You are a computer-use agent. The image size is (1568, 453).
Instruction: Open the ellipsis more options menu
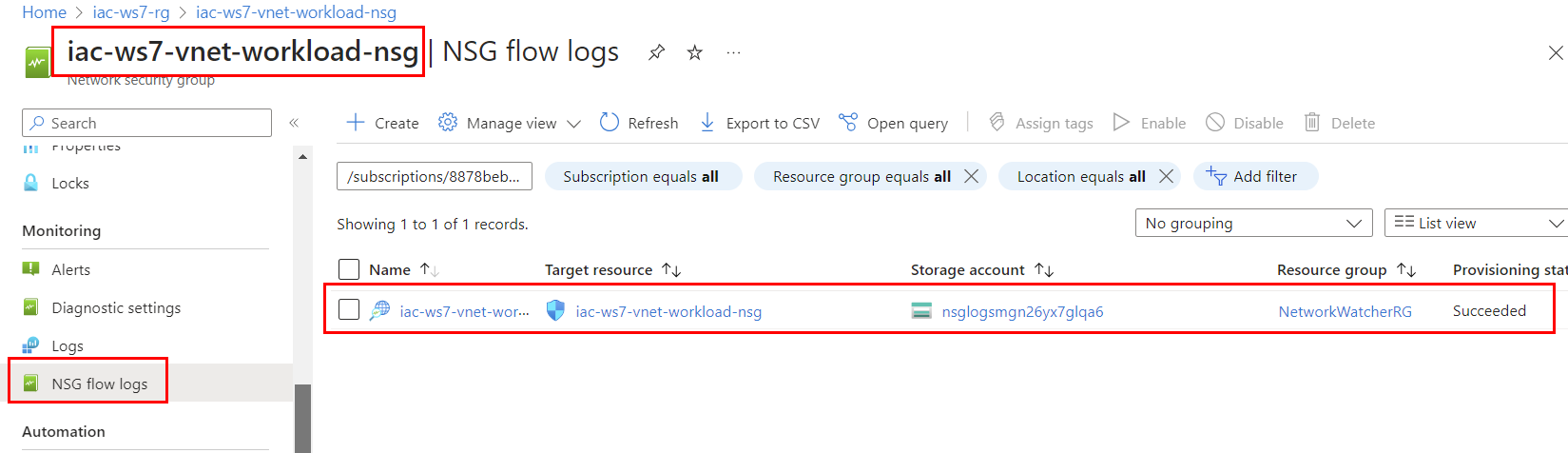(733, 52)
